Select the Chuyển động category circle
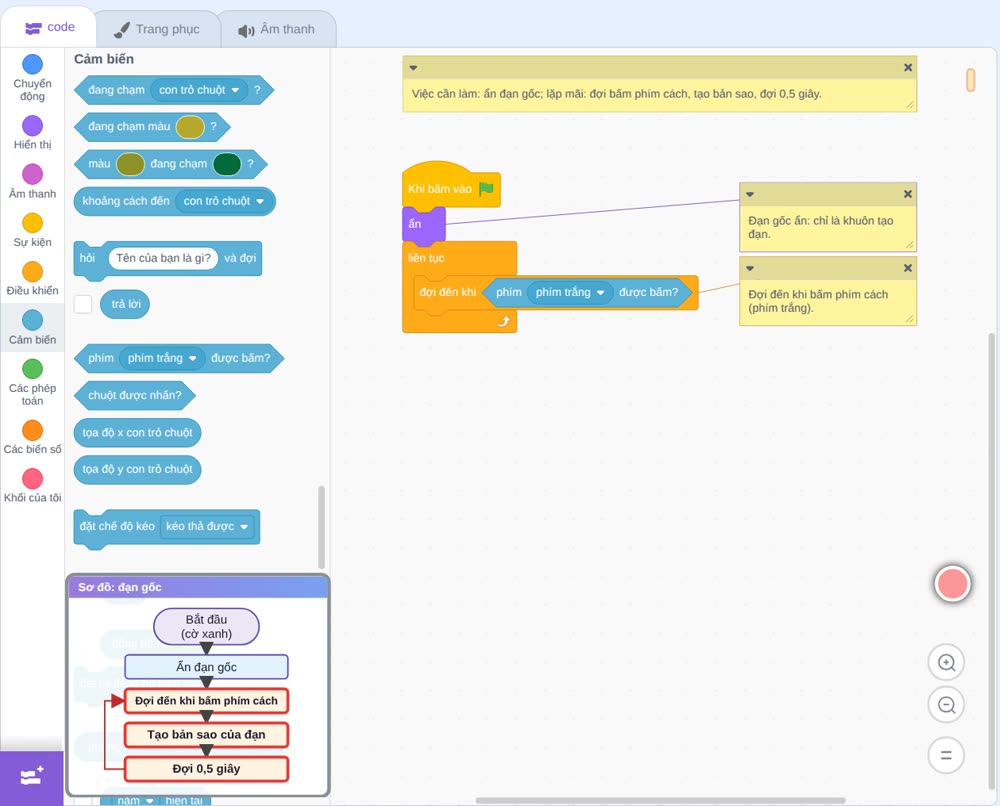 coord(33,64)
